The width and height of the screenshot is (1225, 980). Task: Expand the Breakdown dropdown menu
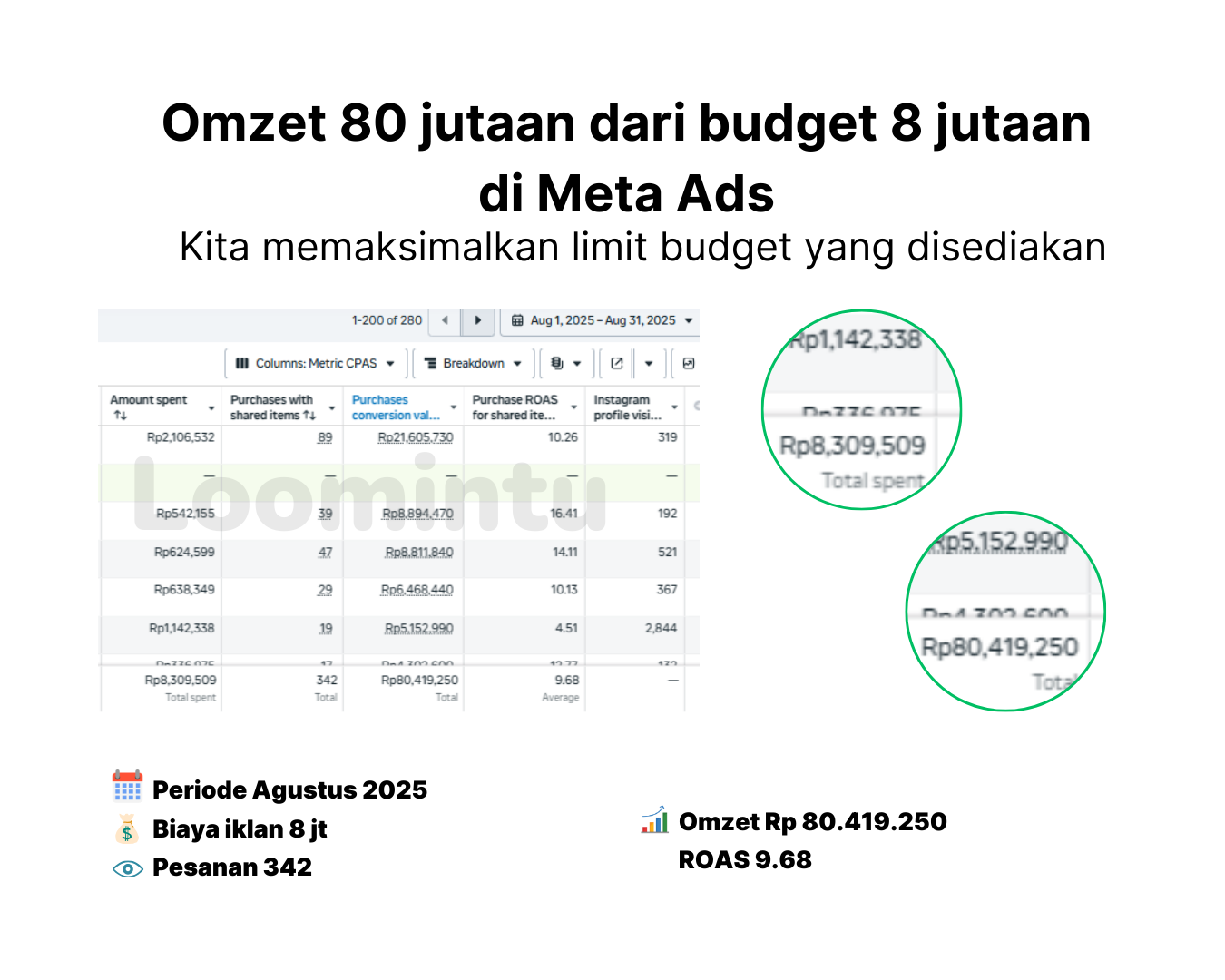(x=517, y=363)
